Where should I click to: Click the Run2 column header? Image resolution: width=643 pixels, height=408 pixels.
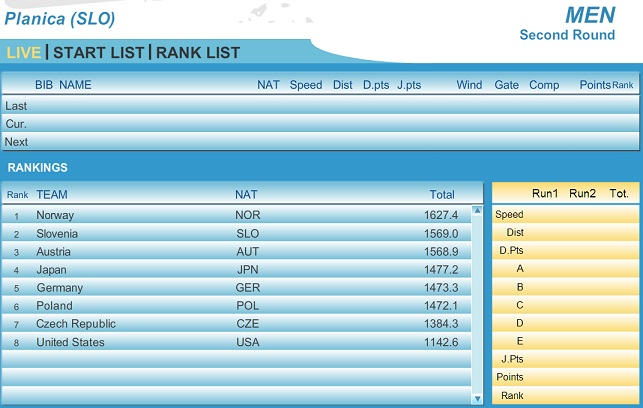tap(582, 193)
